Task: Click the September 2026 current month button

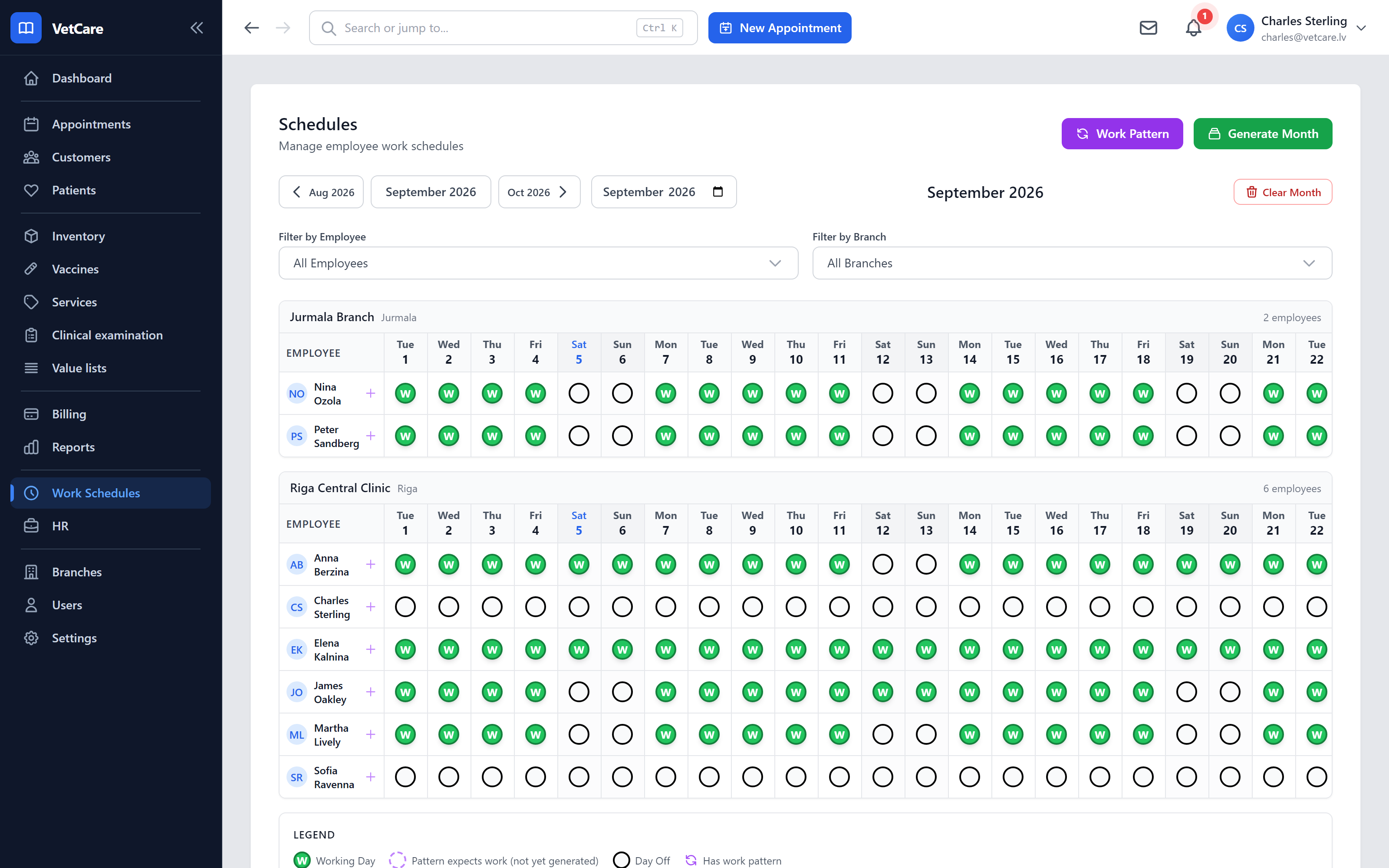Action: (x=431, y=192)
